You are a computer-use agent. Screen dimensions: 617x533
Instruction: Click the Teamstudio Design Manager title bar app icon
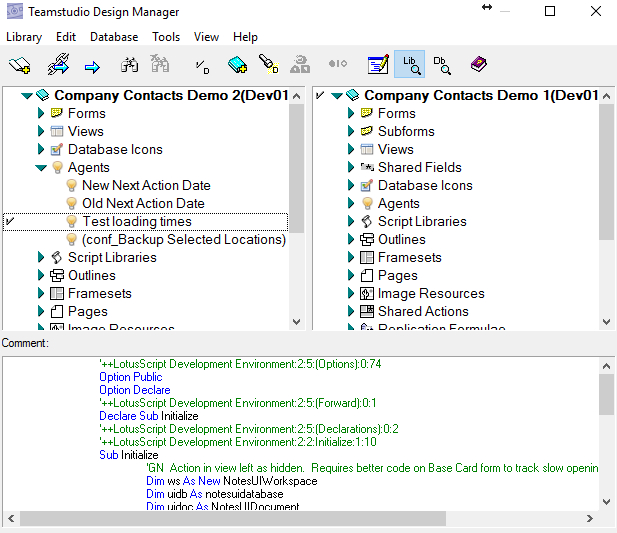coord(15,11)
